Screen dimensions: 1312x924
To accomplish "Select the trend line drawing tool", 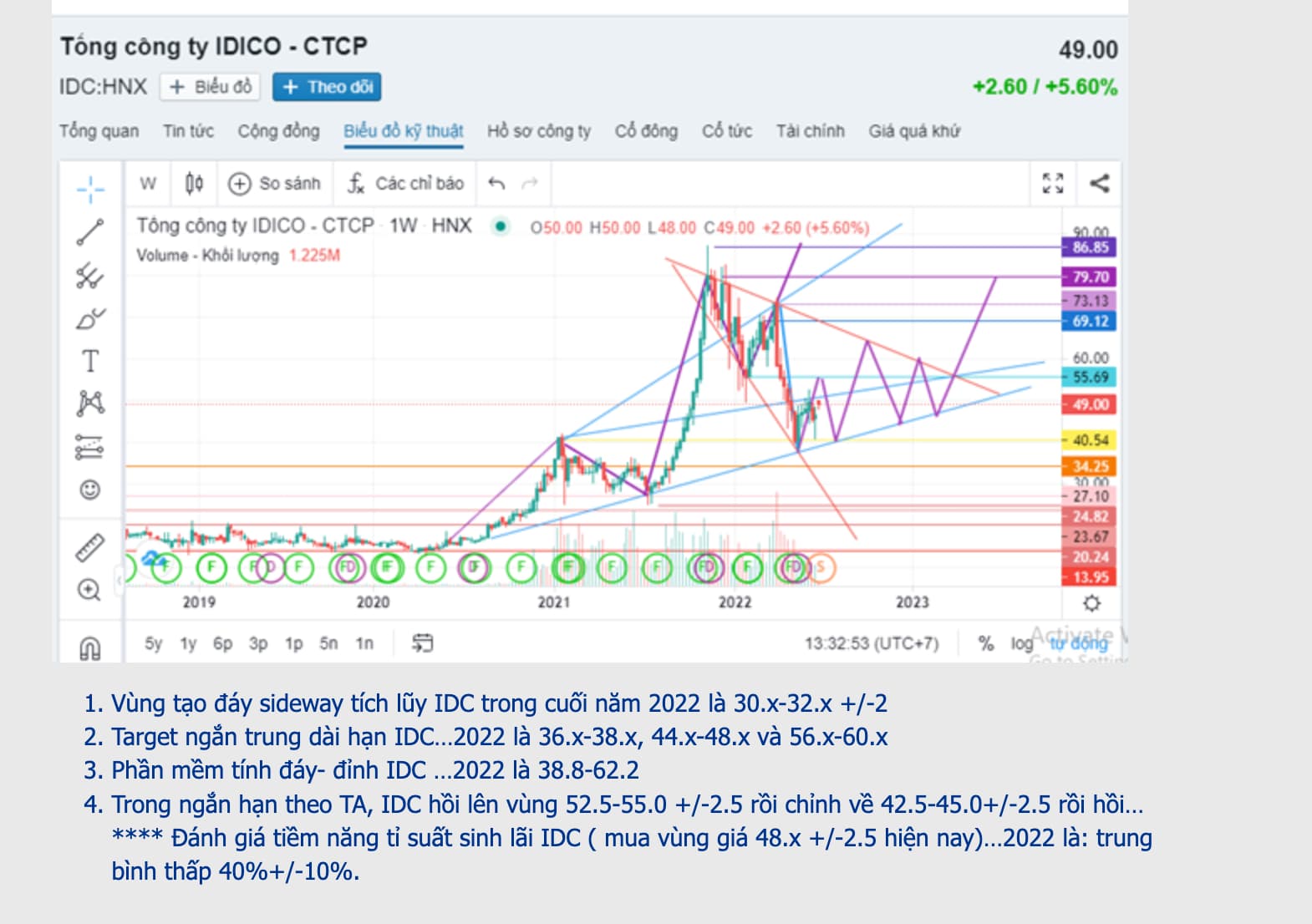I will point(90,232).
